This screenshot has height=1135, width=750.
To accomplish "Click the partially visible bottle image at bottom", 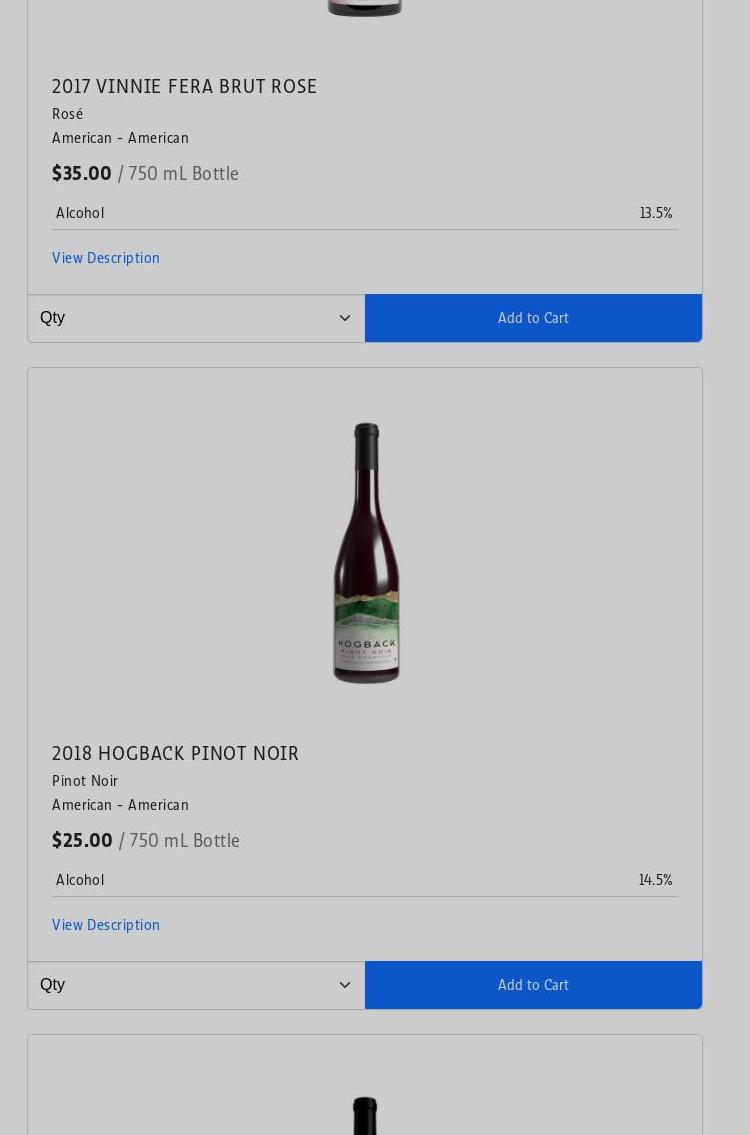I will (365, 1115).
